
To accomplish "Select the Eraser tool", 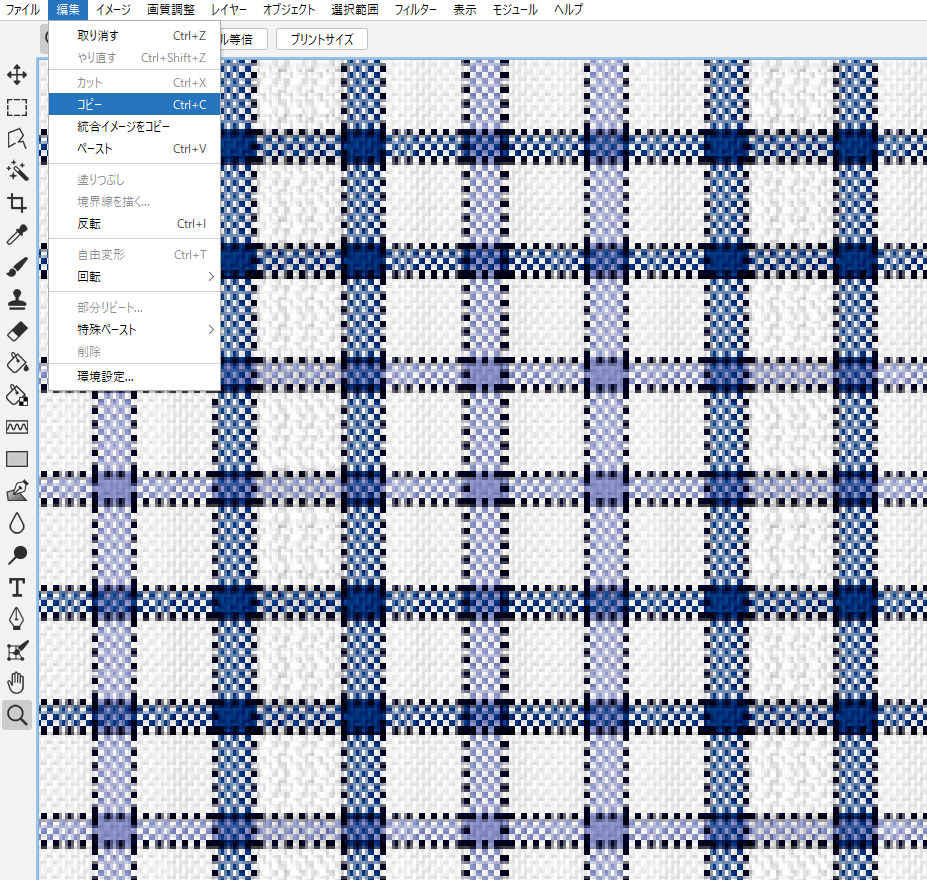I will (x=17, y=331).
